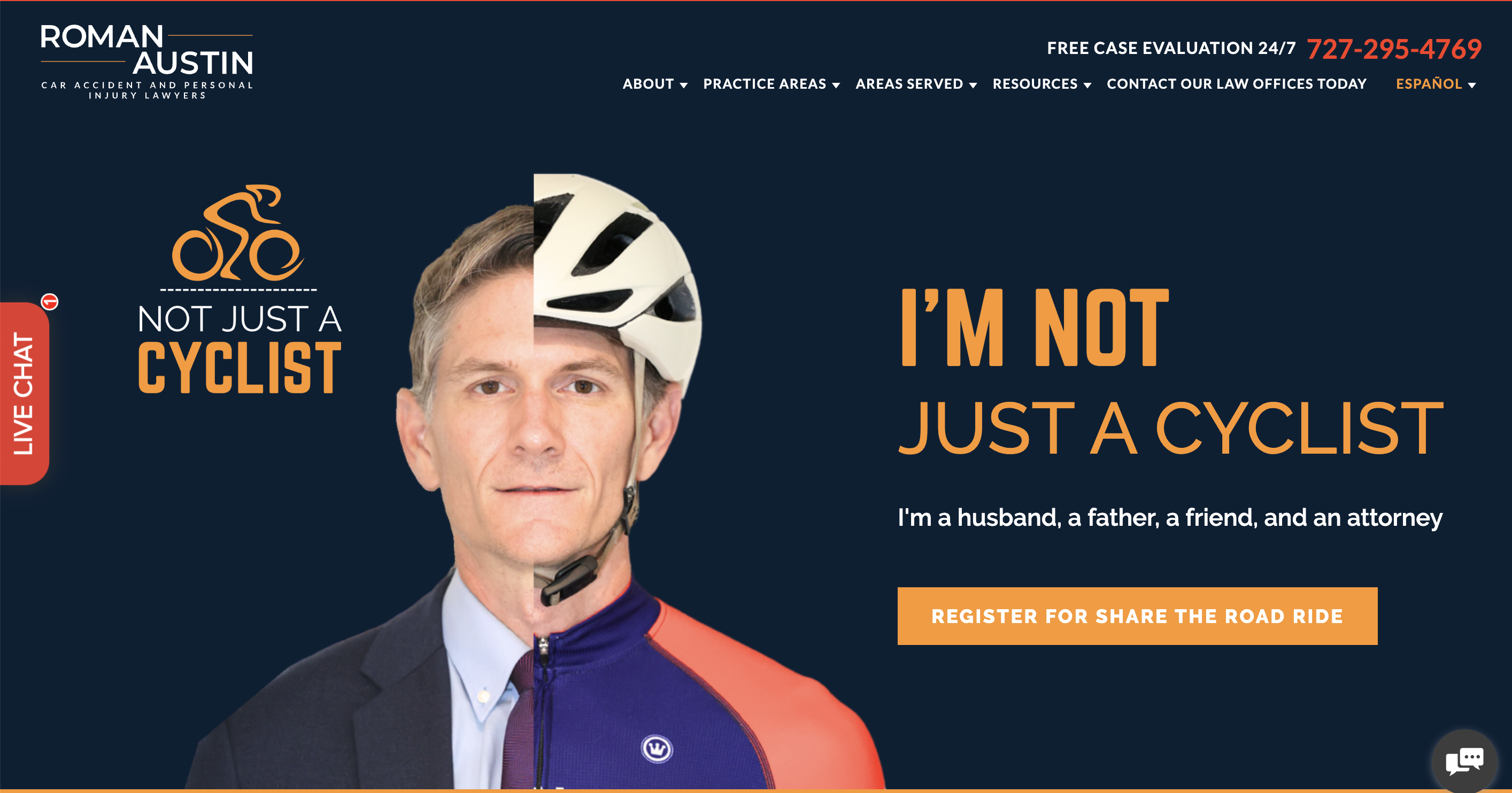The height and width of the screenshot is (793, 1512).
Task: Expand the Practice Areas dropdown arrow
Action: click(836, 85)
